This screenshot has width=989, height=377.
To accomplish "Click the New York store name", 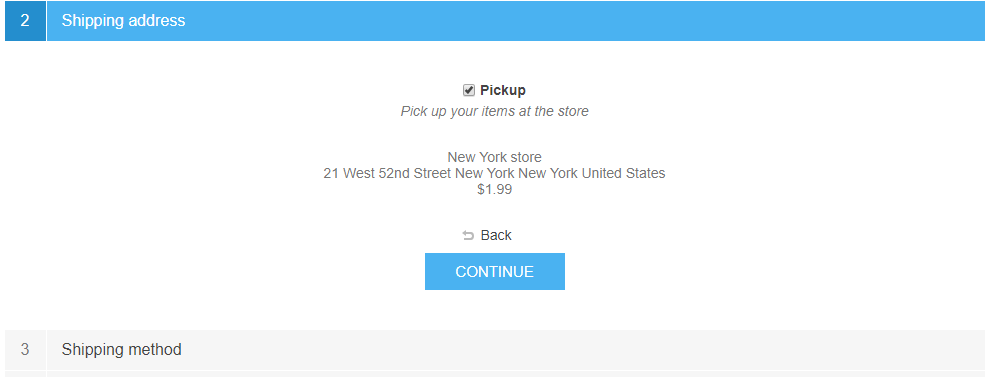I will click(494, 157).
